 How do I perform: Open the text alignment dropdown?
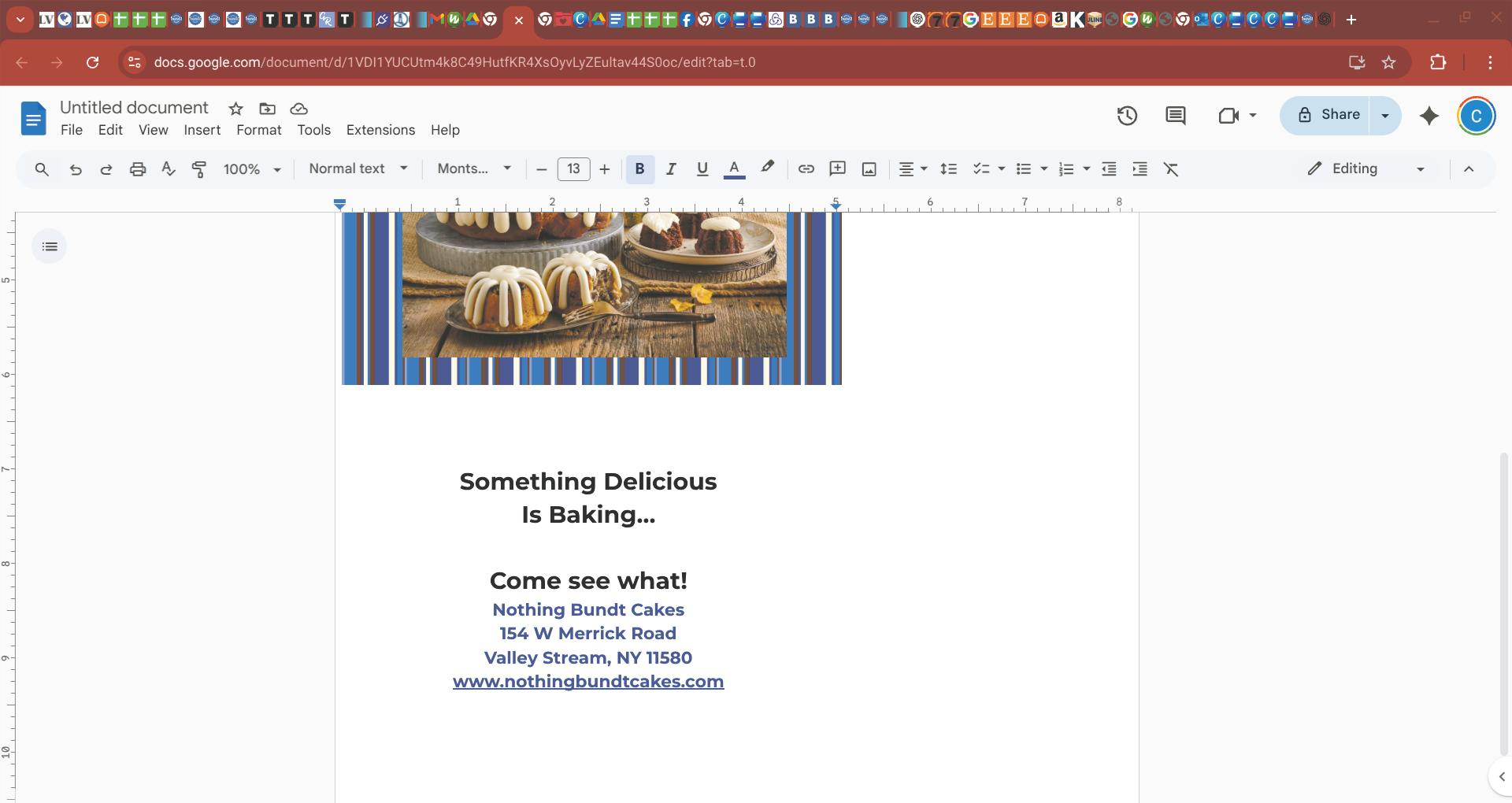[x=913, y=169]
